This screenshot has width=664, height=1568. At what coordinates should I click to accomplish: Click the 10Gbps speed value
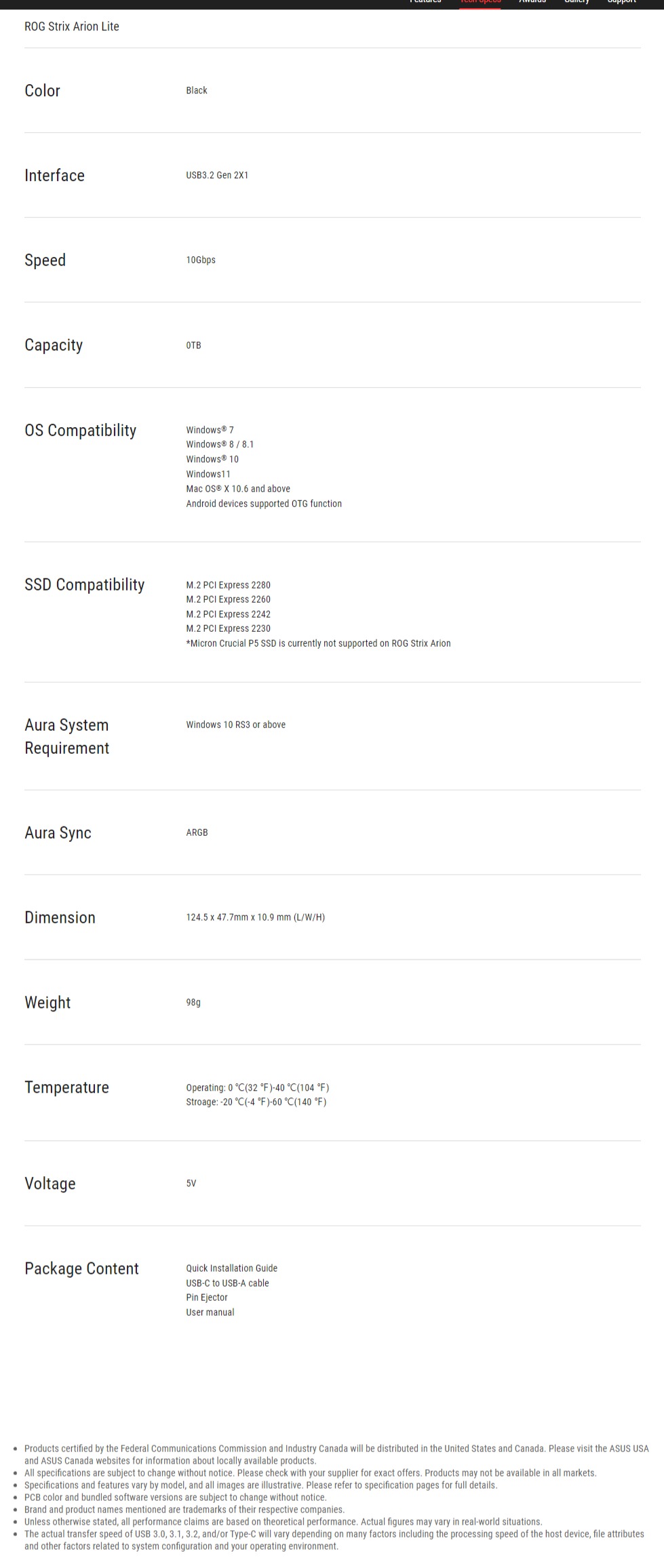click(x=201, y=260)
